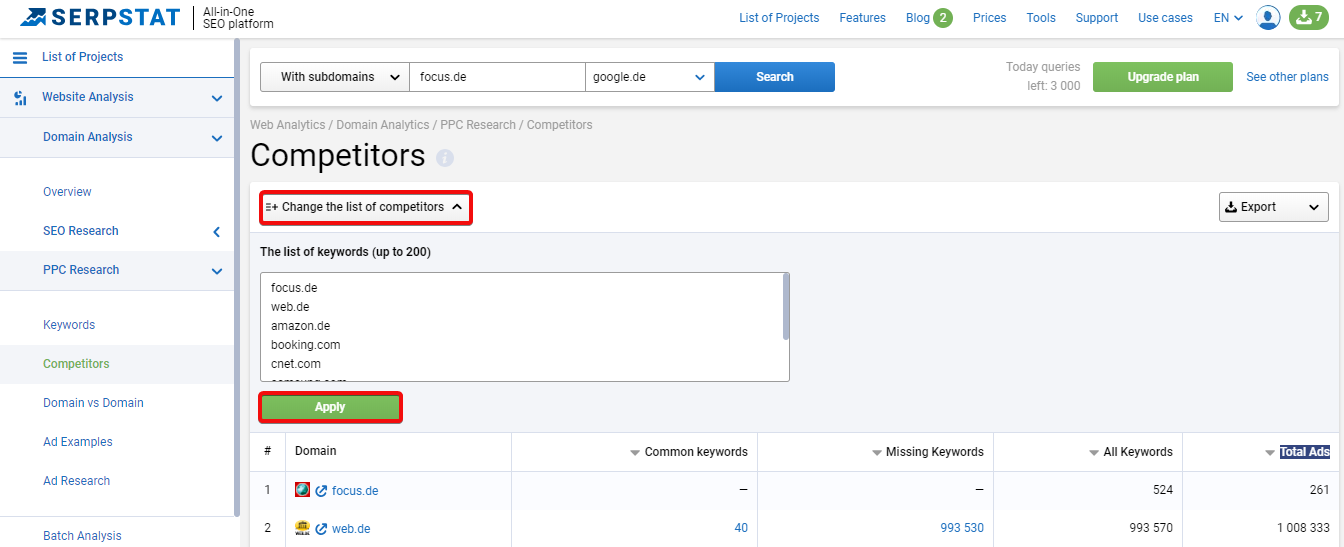Click amazon.de line in keywords list
The height and width of the screenshot is (547, 1344).
coord(301,326)
